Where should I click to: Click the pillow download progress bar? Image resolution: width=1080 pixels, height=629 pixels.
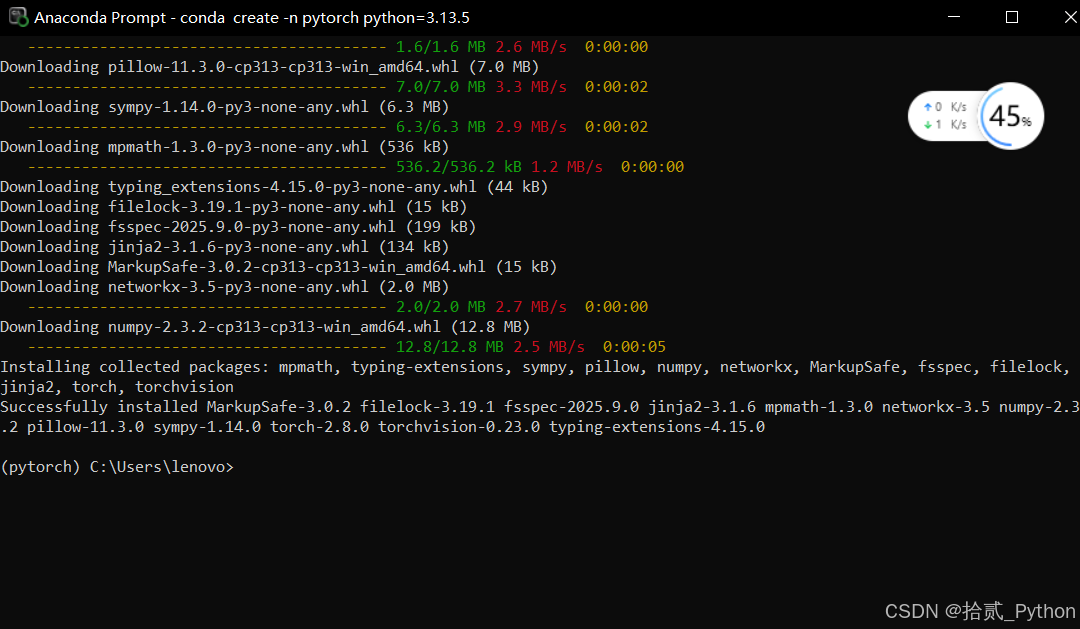point(207,87)
